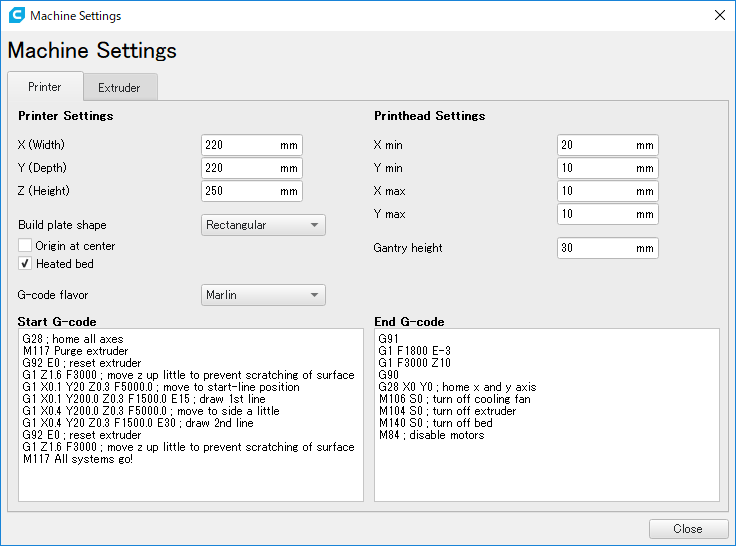
Task: Click the 'G90' line in End G-code
Action: coord(388,375)
